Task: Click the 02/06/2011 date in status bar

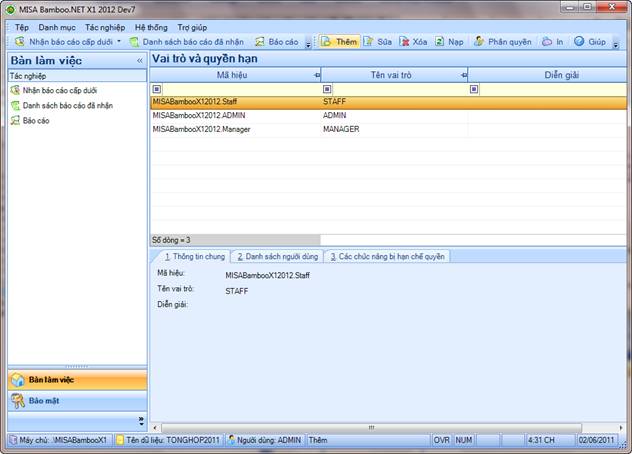Action: [x=596, y=440]
